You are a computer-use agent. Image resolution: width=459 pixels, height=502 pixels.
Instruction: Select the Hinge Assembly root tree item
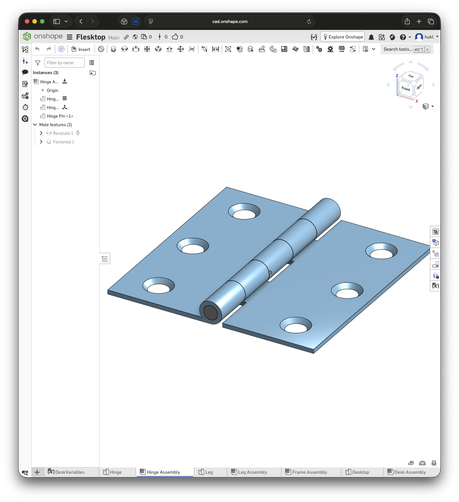(49, 82)
